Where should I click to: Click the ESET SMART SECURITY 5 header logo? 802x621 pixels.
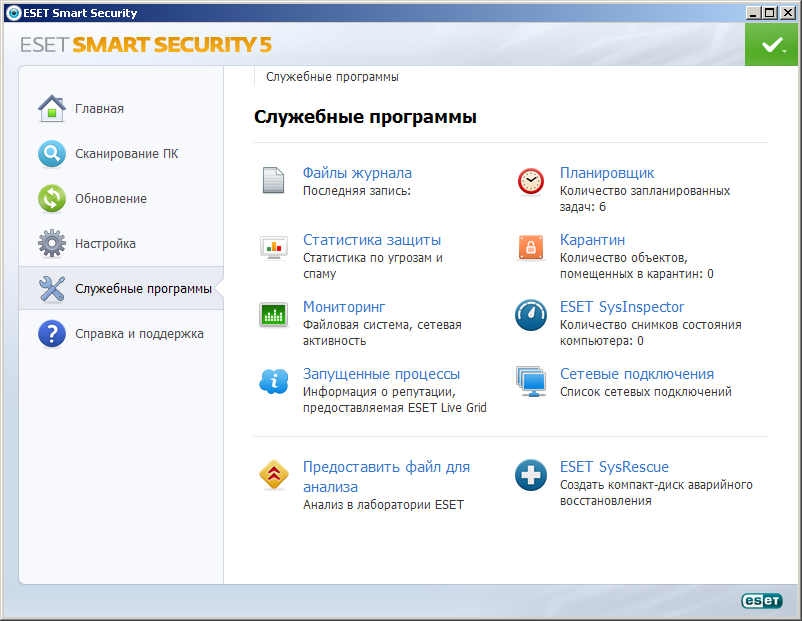pyautogui.click(x=146, y=45)
